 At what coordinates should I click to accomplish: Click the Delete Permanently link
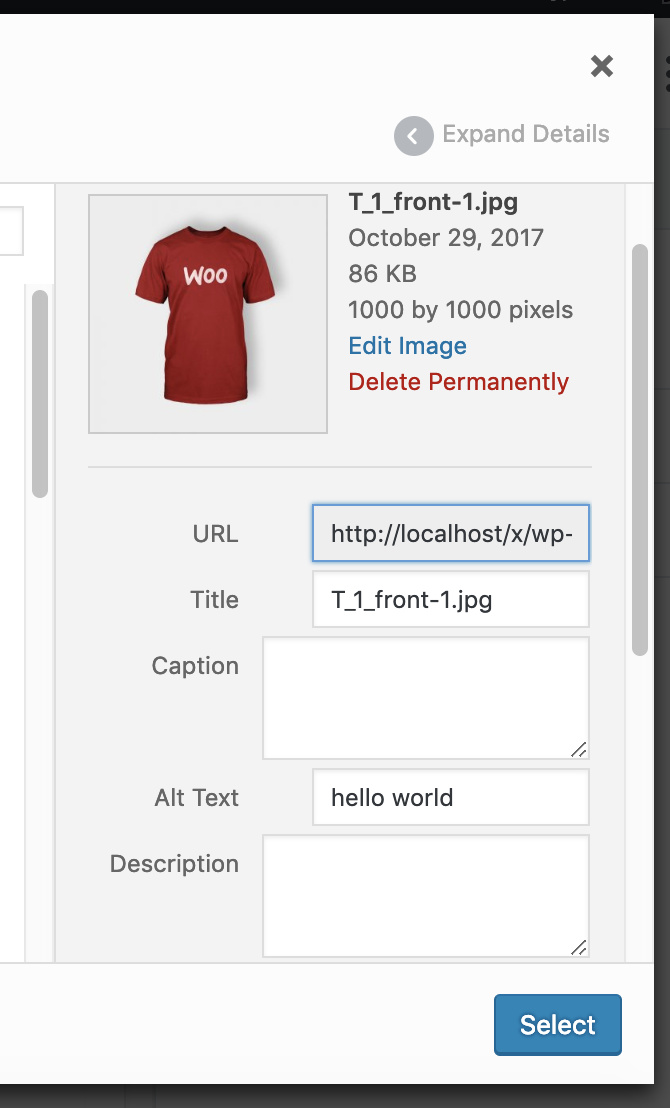[x=458, y=382]
